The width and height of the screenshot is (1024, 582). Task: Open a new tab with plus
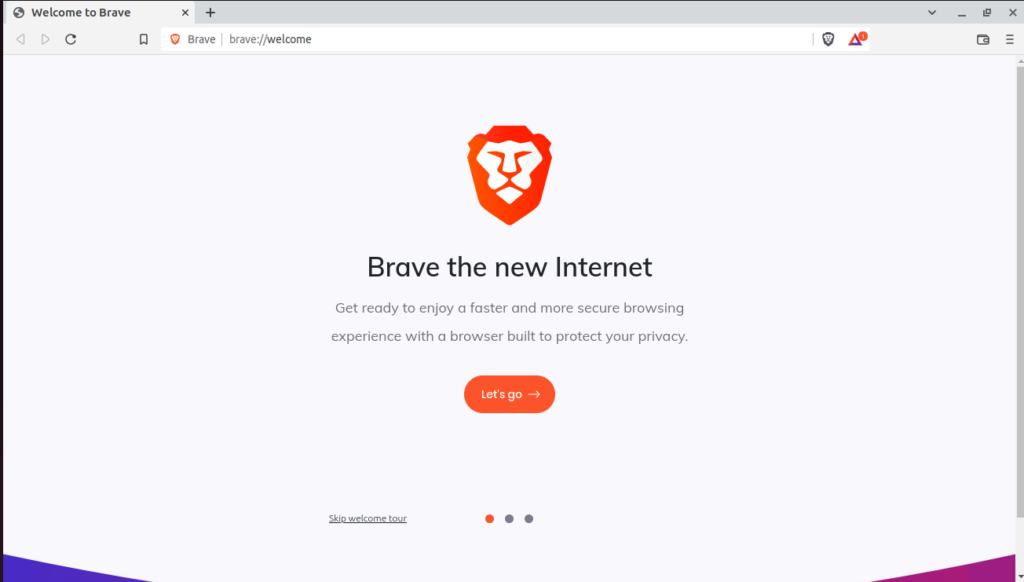pos(210,12)
